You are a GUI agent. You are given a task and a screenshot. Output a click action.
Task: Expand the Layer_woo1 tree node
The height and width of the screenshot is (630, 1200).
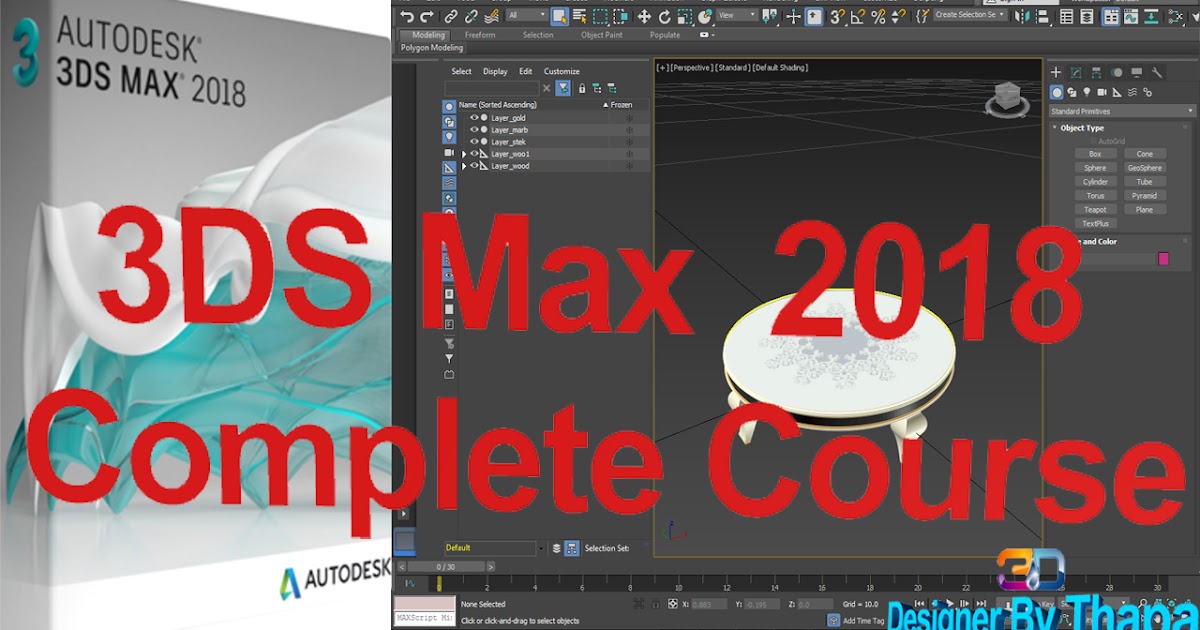[x=463, y=154]
